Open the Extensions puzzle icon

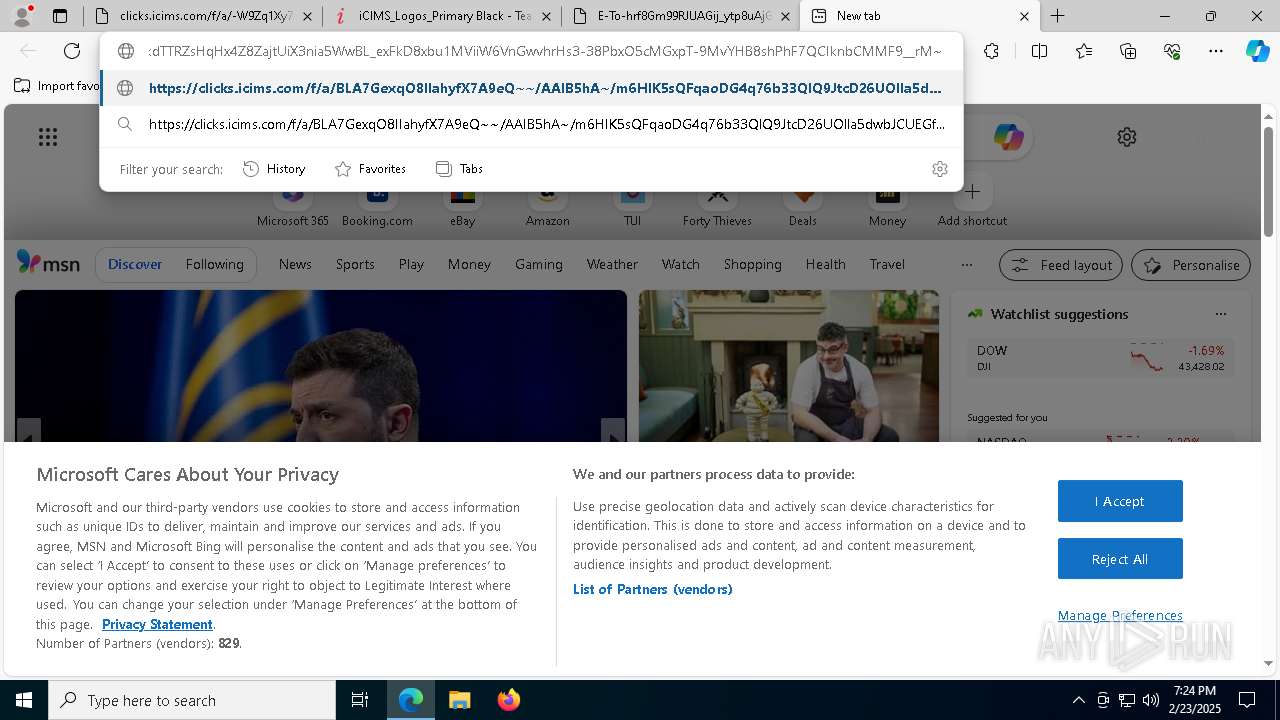tap(991, 51)
